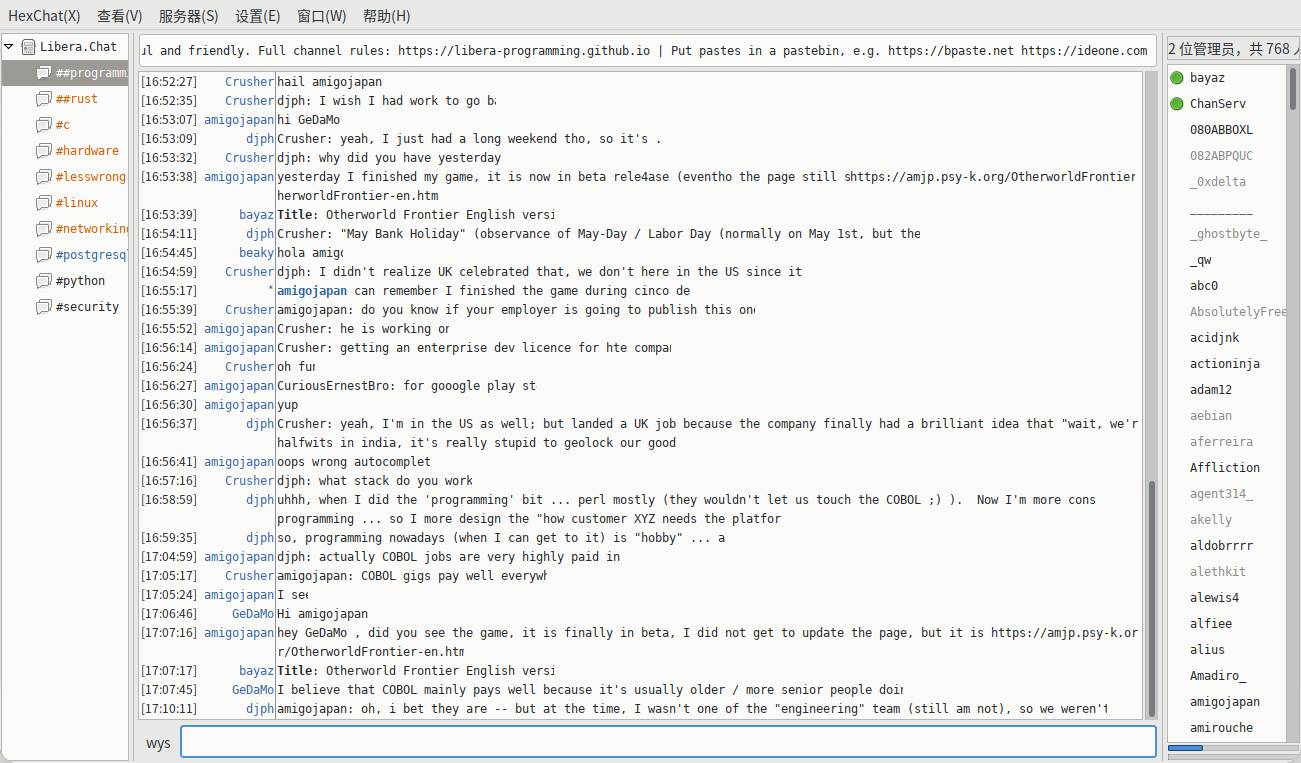Click the channel topic bar
Viewport: 1301px width, 763px height.
tap(648, 50)
